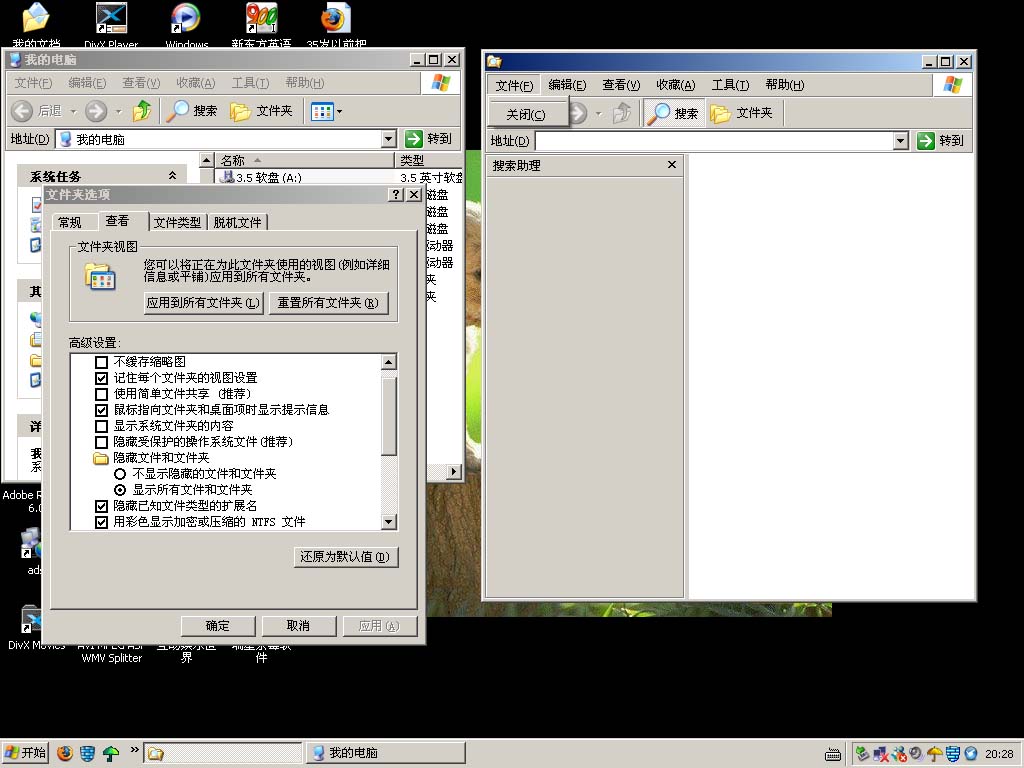Click Cancel (取消) in Folder Options
The height and width of the screenshot is (768, 1024).
point(298,626)
